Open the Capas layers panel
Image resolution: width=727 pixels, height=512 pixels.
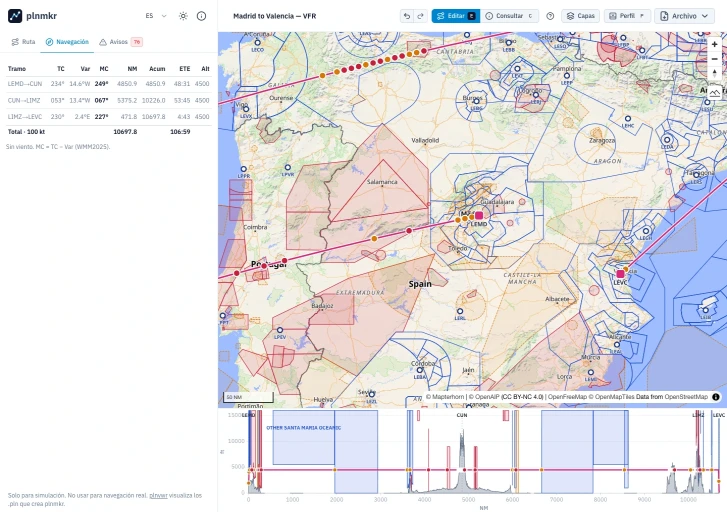(580, 16)
